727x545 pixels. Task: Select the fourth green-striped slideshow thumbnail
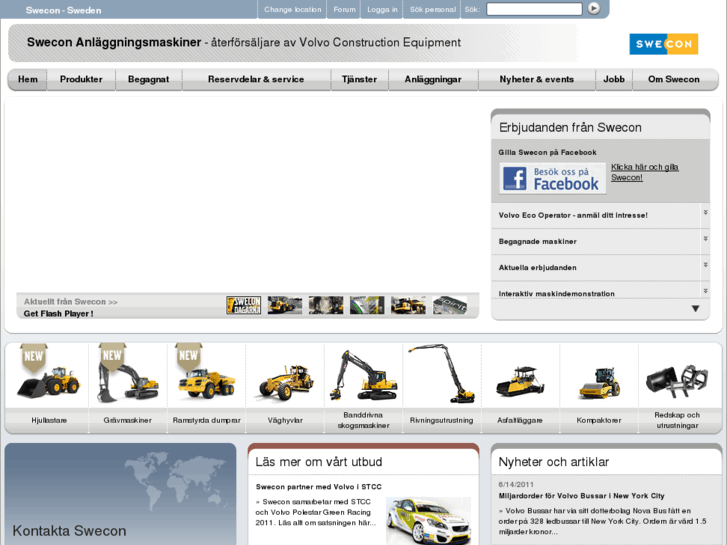[x=367, y=305]
